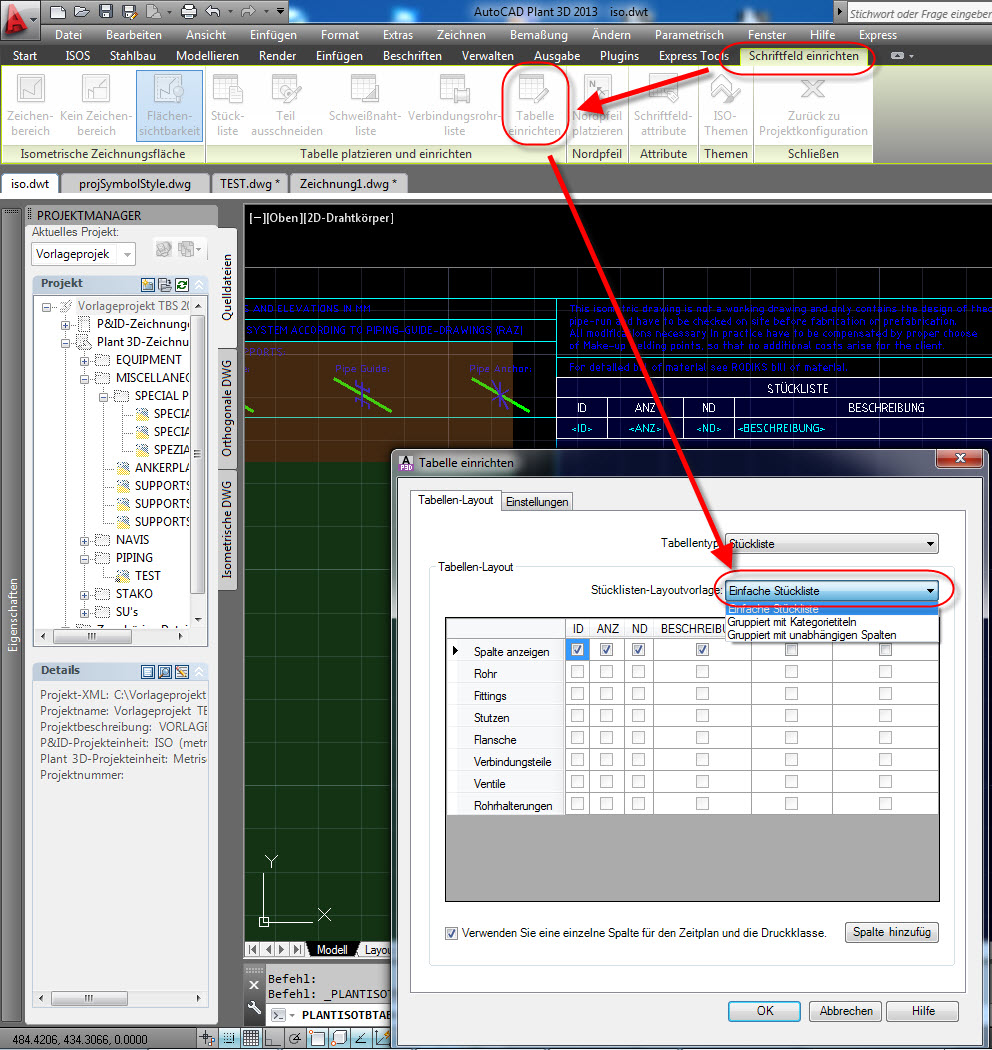The width and height of the screenshot is (992, 1050).
Task: Click the Save diskette icon
Action: [105, 11]
